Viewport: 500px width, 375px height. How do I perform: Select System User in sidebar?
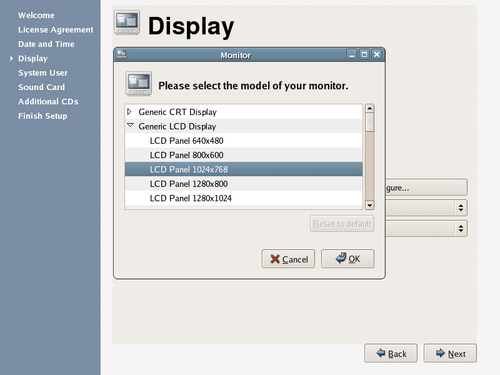[x=43, y=73]
